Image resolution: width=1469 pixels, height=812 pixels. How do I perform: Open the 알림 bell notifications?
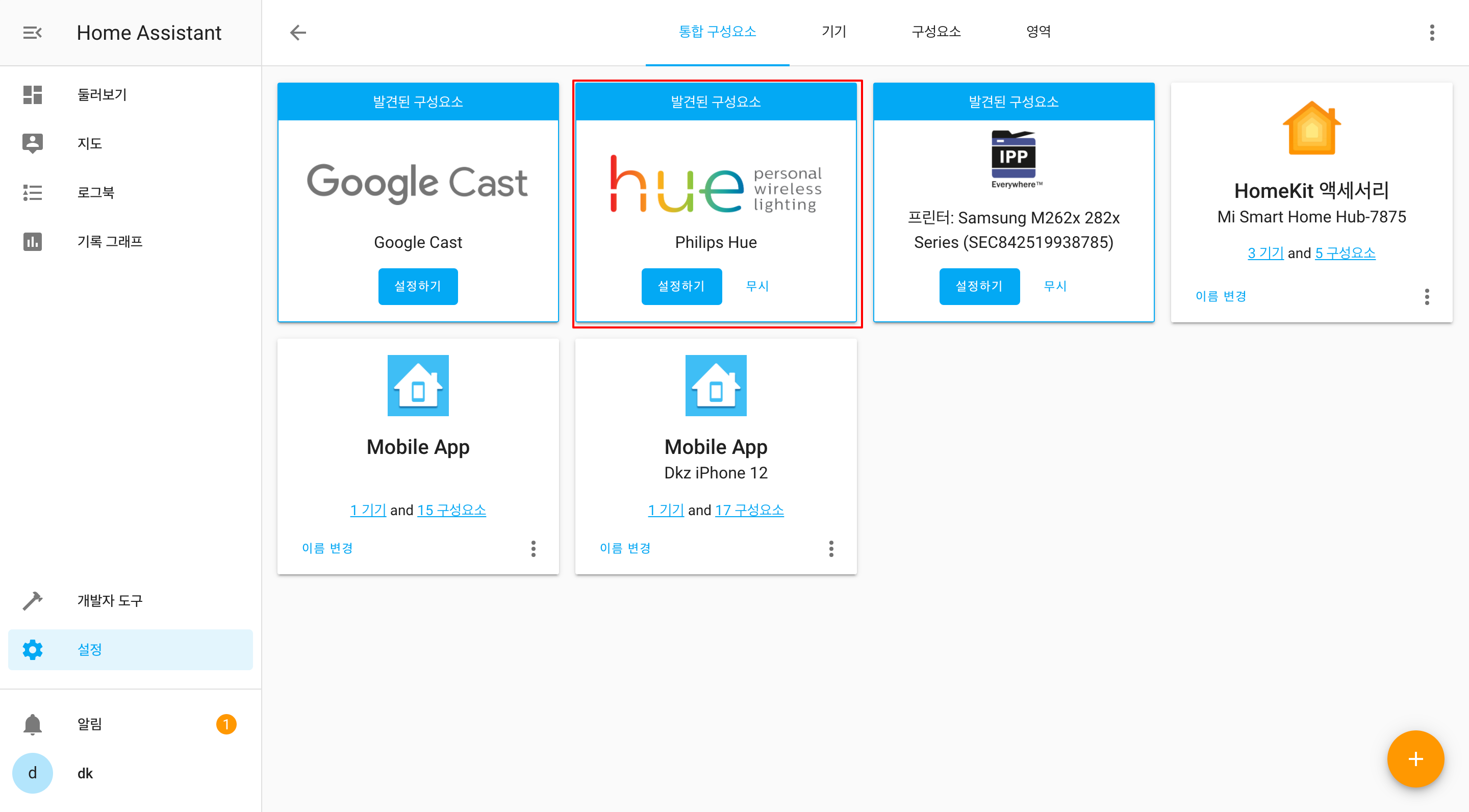click(33, 724)
